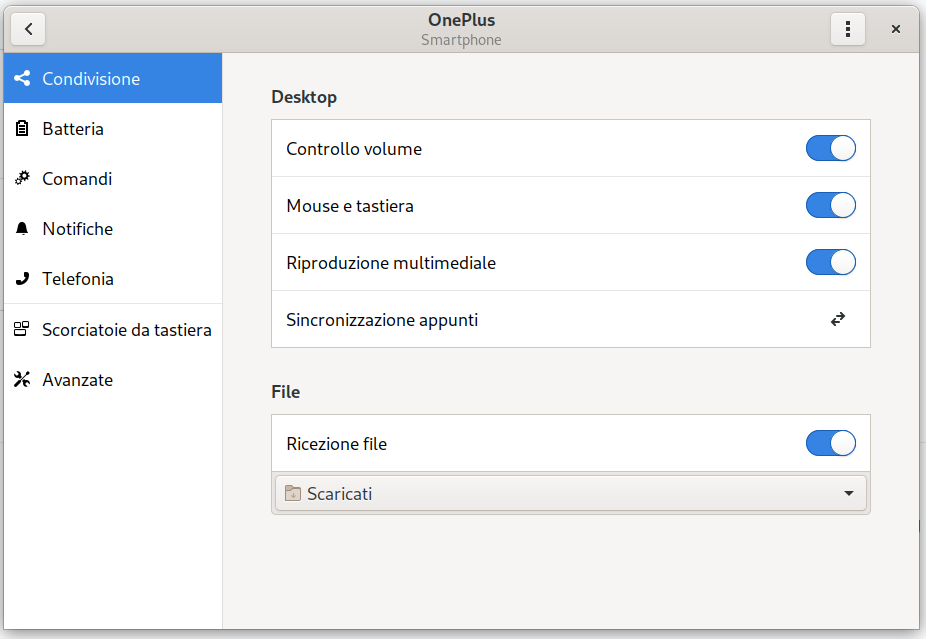926x639 pixels.
Task: Expand the Scaricati folder dropdown arrow
Action: (849, 493)
